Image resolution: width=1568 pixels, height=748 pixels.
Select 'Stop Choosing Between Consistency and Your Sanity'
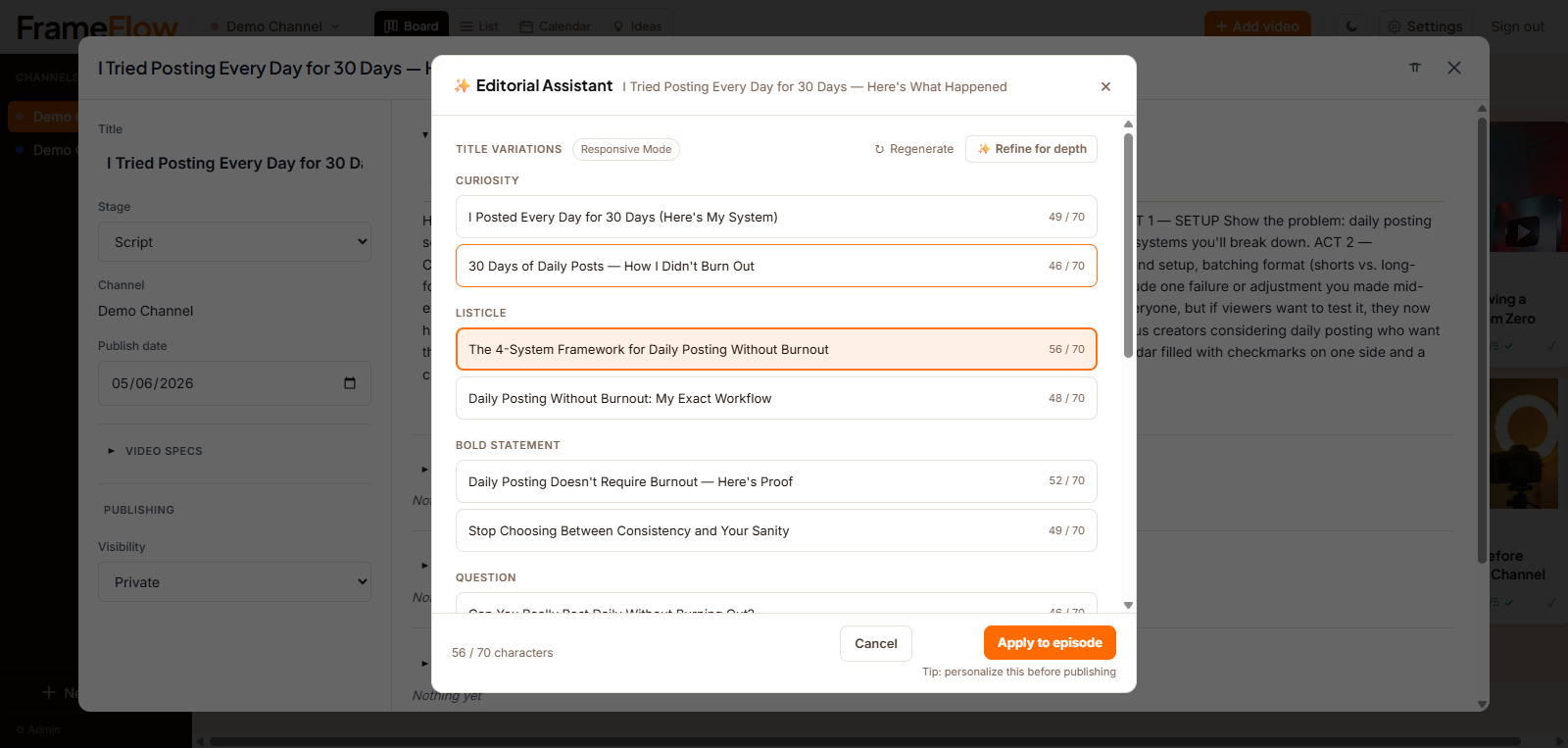pos(776,530)
